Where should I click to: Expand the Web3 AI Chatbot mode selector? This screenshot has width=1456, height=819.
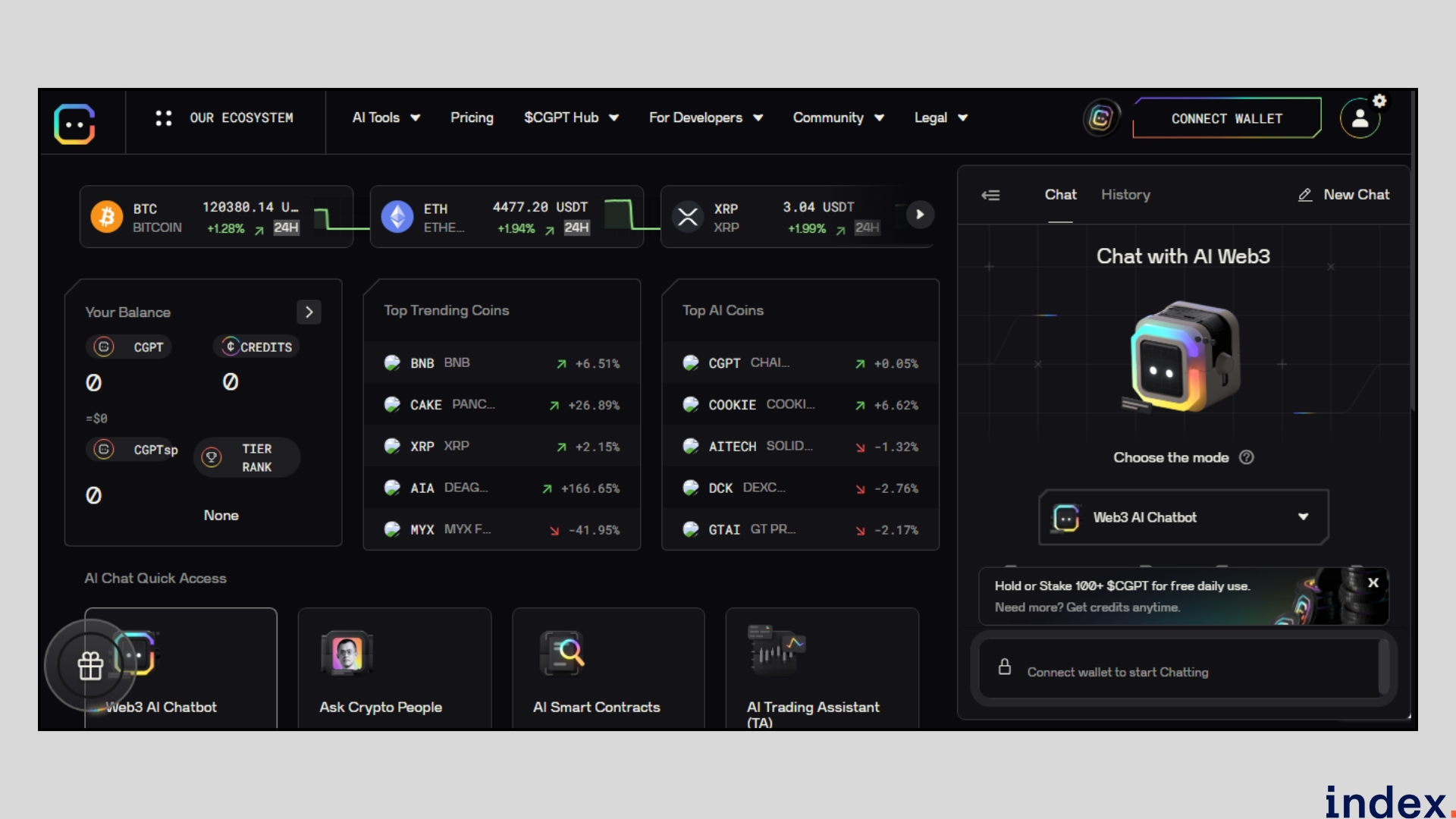[x=1304, y=516]
